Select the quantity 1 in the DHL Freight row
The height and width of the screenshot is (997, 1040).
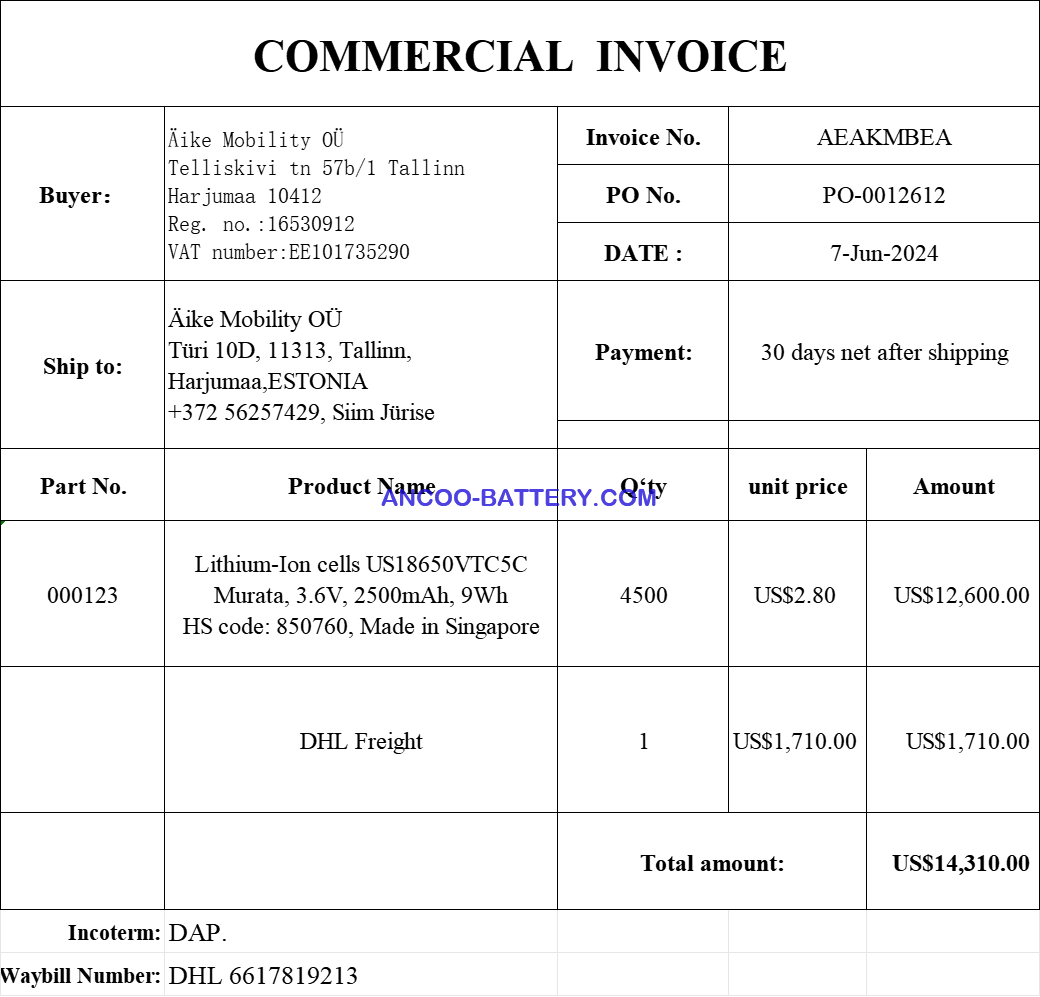coord(643,740)
